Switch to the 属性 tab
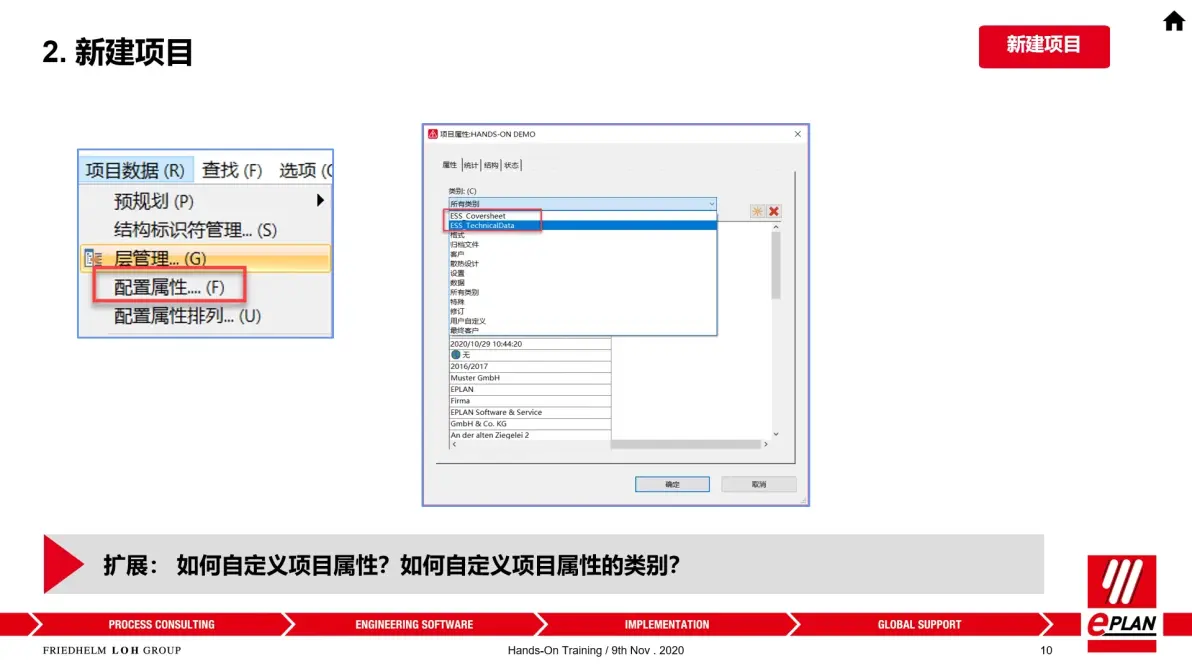 tap(450, 165)
